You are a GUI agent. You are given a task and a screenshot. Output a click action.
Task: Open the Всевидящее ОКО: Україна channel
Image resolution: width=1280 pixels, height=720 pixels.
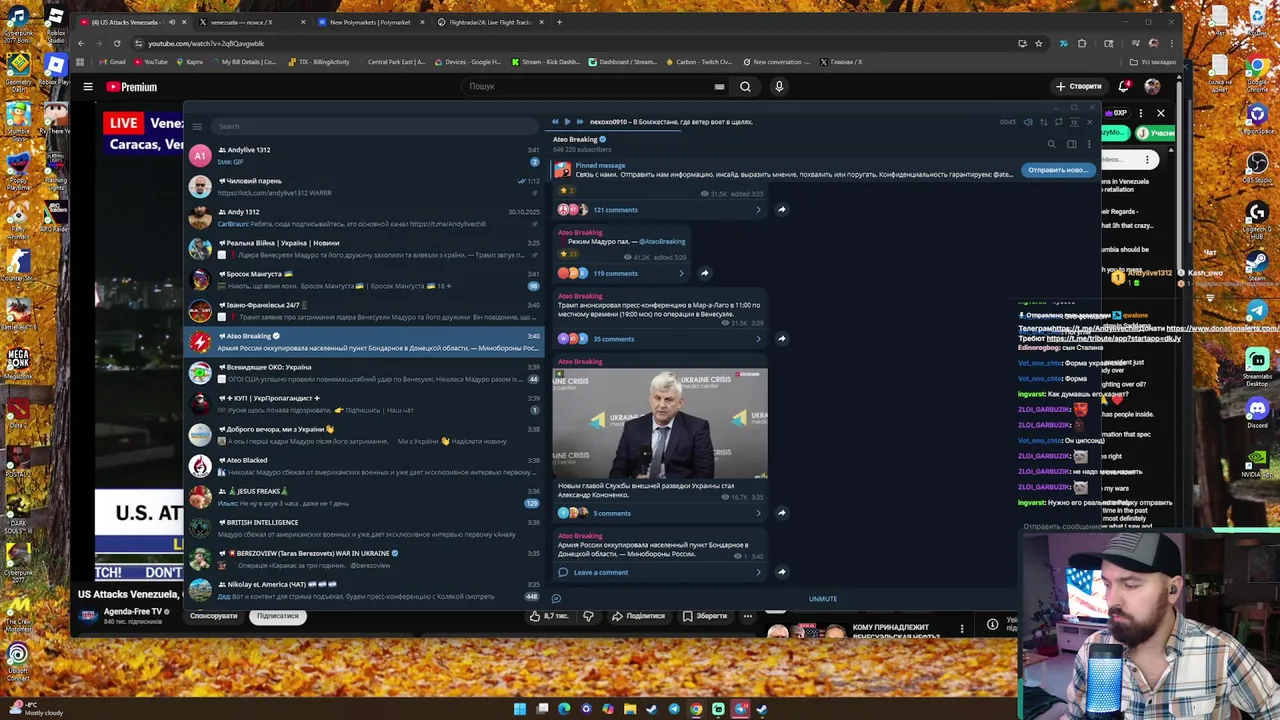pyautogui.click(x=364, y=372)
